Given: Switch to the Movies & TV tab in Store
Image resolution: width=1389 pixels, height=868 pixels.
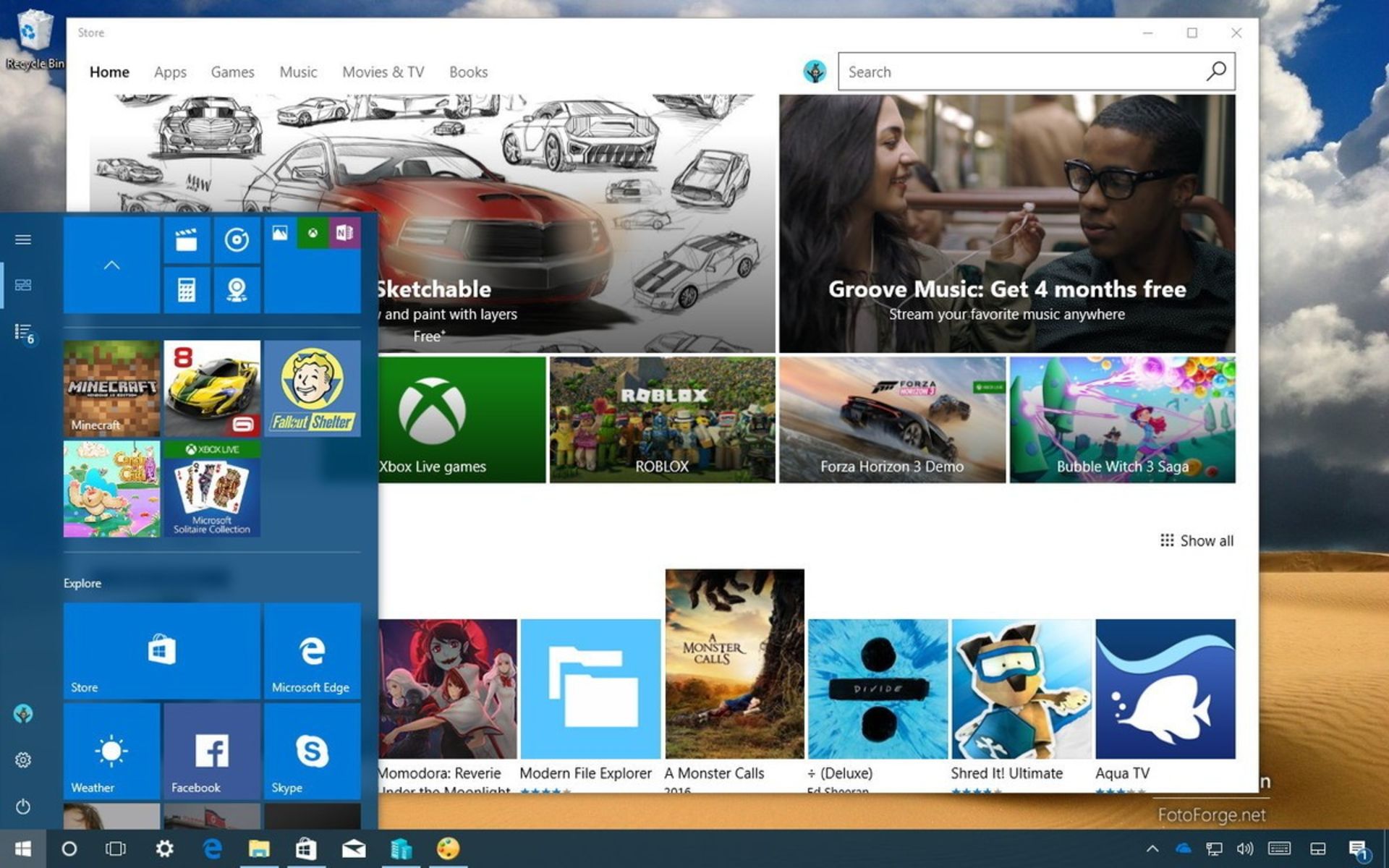Looking at the screenshot, I should point(383,72).
